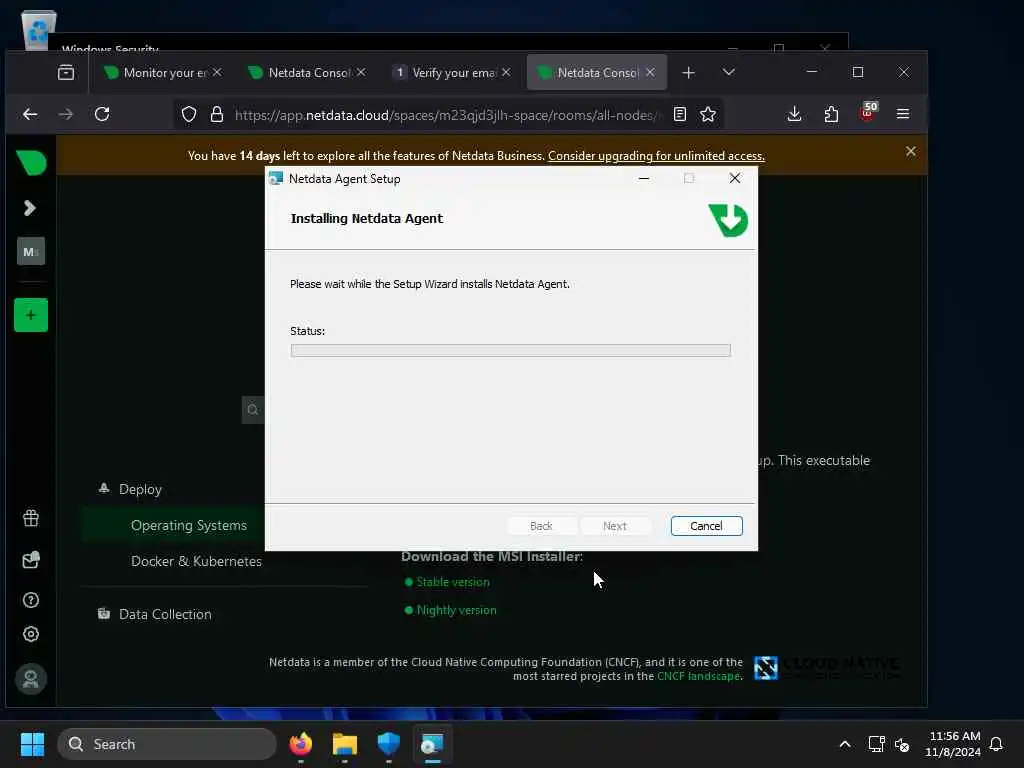Show hidden system tray icons
This screenshot has height=768, width=1024.
click(845, 744)
